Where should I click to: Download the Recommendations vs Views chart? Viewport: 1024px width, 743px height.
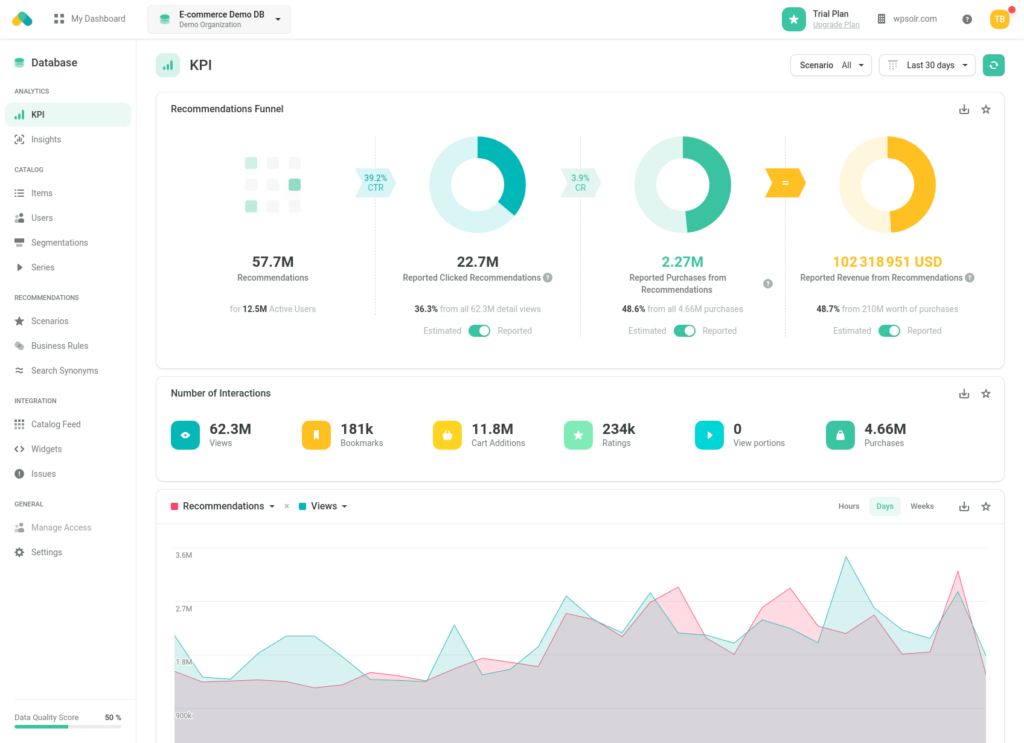pyautogui.click(x=964, y=507)
